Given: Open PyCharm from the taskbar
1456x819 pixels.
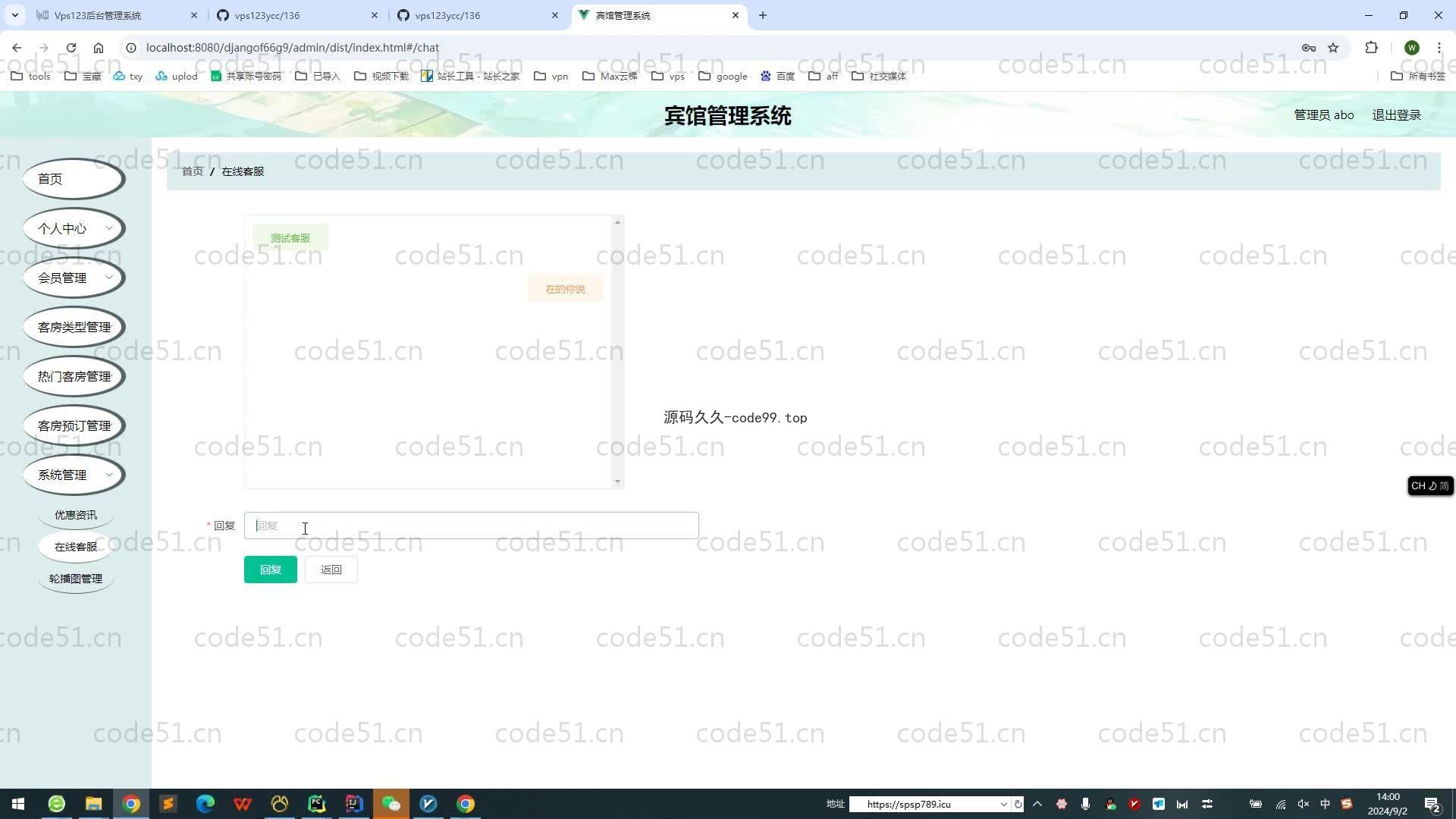Looking at the screenshot, I should point(317,804).
